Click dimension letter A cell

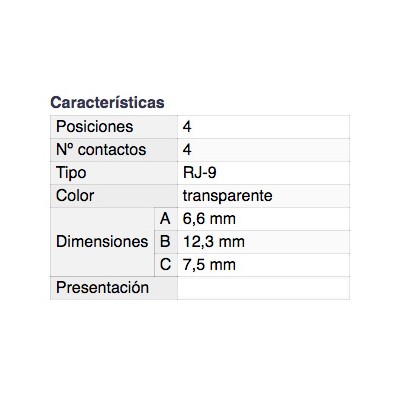pyautogui.click(x=166, y=219)
